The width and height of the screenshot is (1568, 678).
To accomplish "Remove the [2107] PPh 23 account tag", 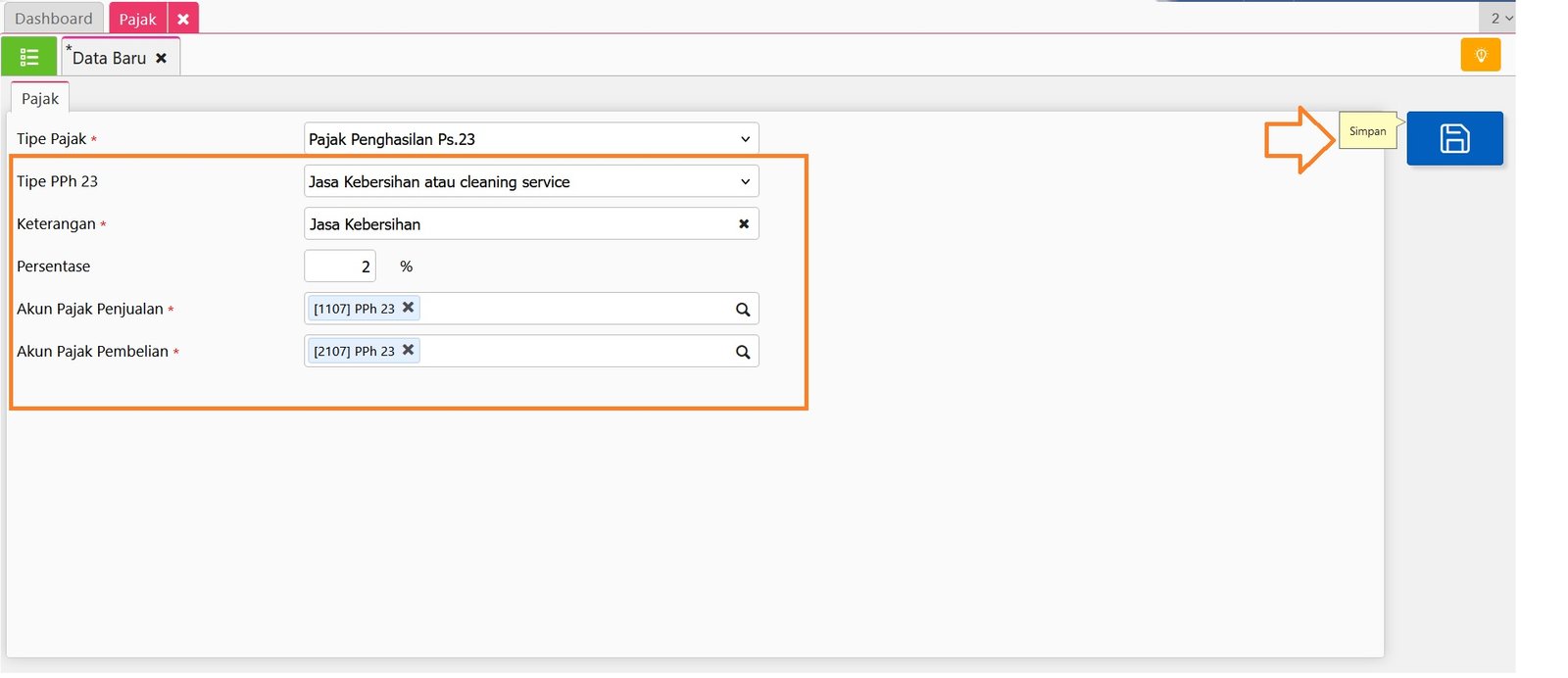I will pyautogui.click(x=409, y=350).
